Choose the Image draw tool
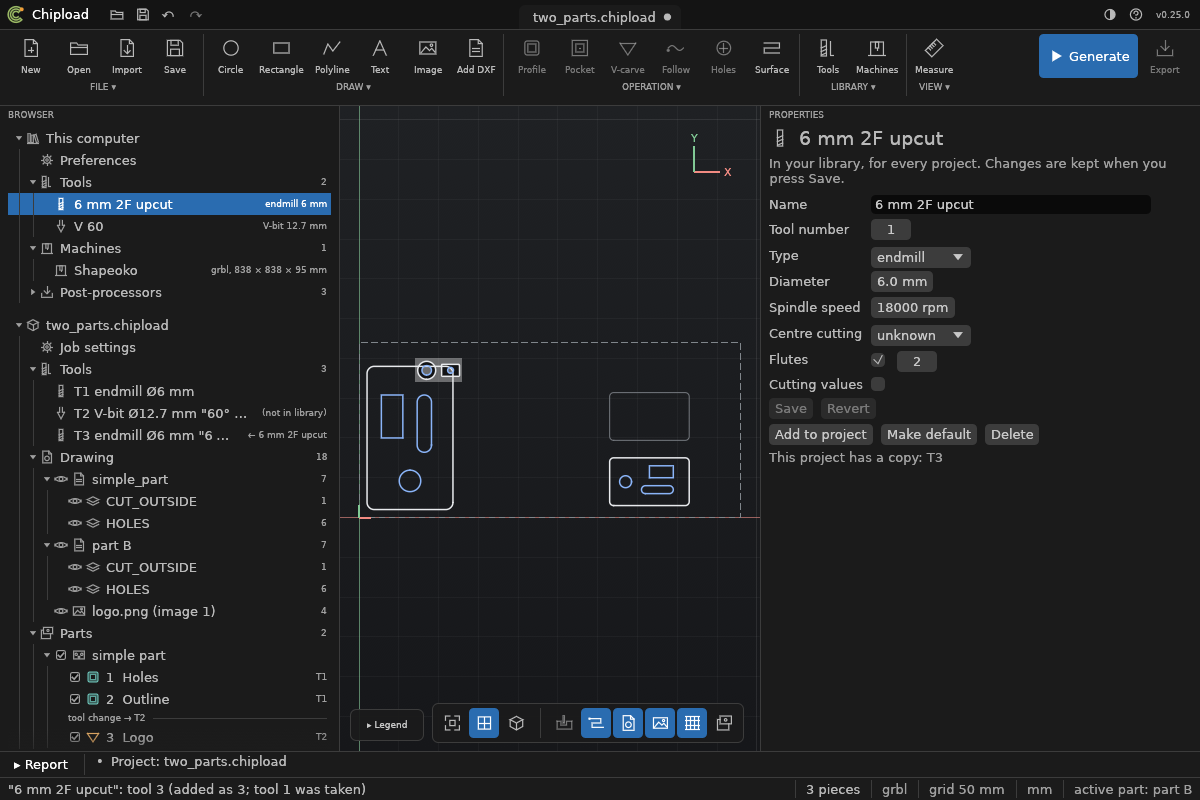Screen dimensions: 1200x800 428,56
